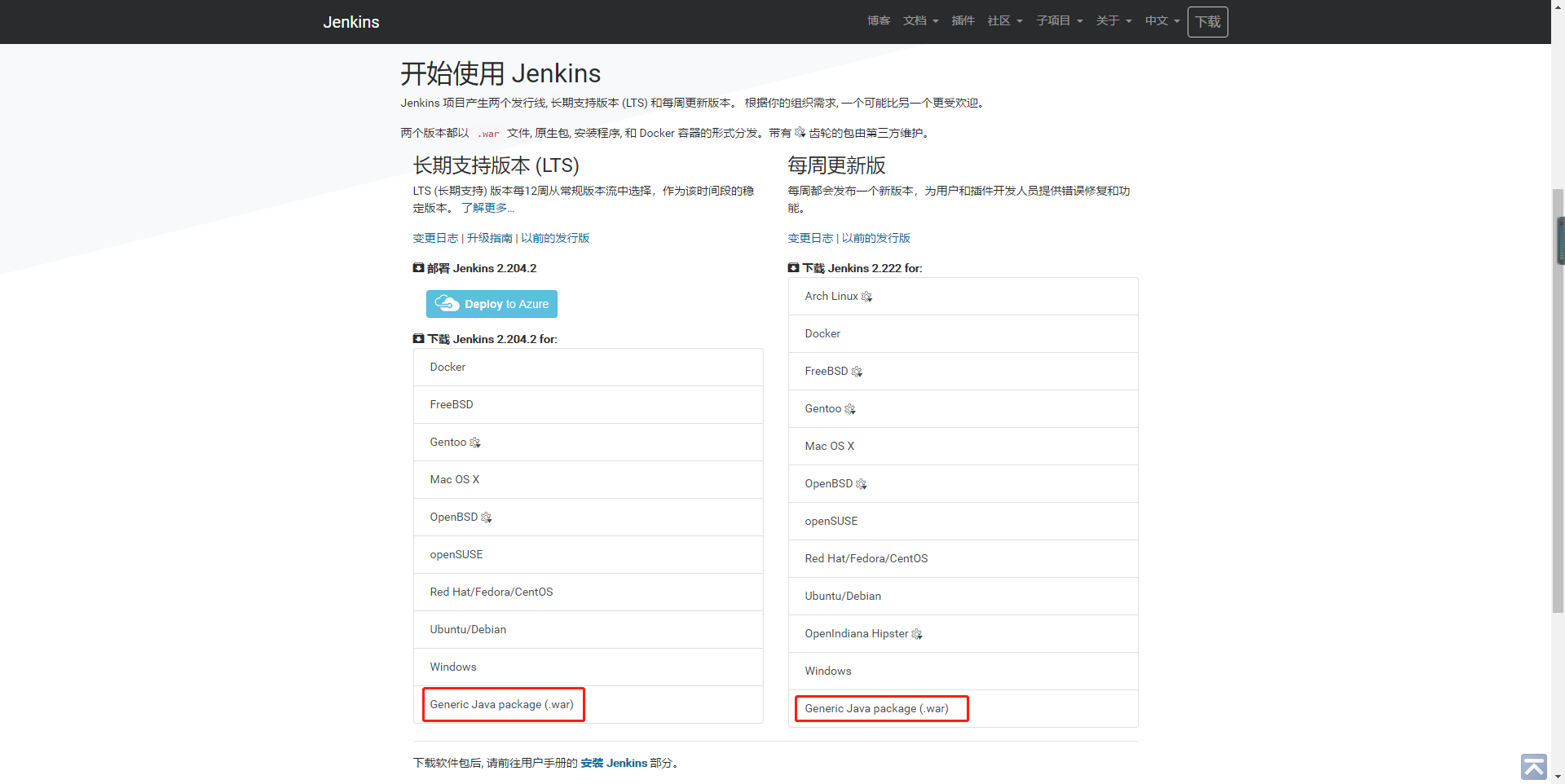Select Ubuntu/Debian in the weekly list
This screenshot has height=784, width=1565.
963,597
